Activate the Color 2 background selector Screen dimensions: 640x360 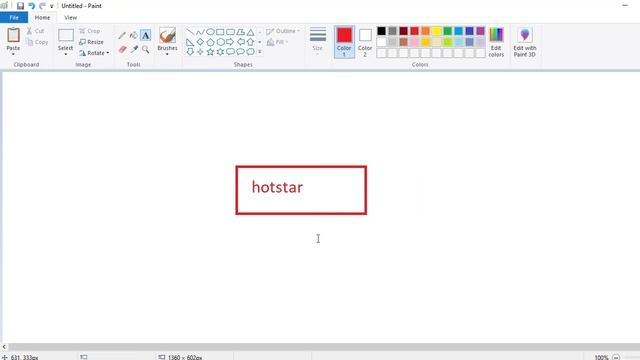(365, 42)
